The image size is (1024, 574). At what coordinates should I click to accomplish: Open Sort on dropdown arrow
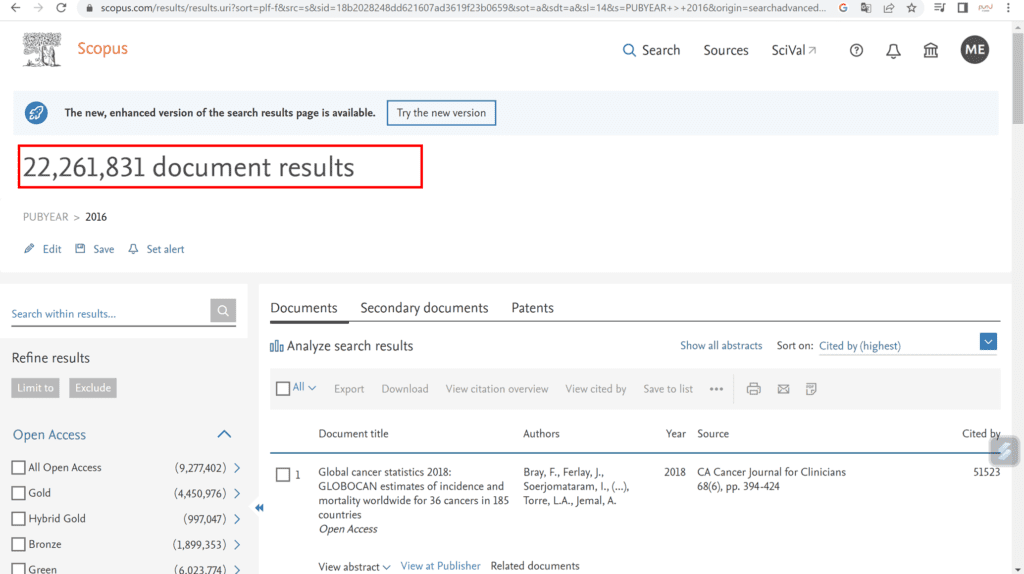(x=988, y=342)
